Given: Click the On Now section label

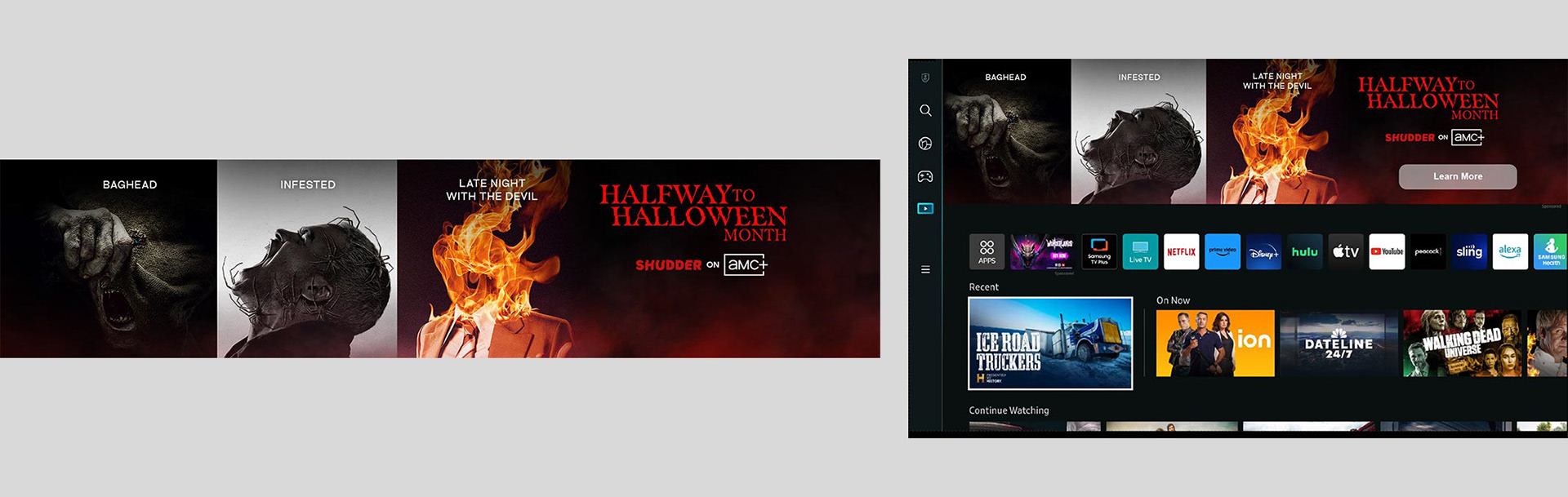Looking at the screenshot, I should [x=1173, y=300].
